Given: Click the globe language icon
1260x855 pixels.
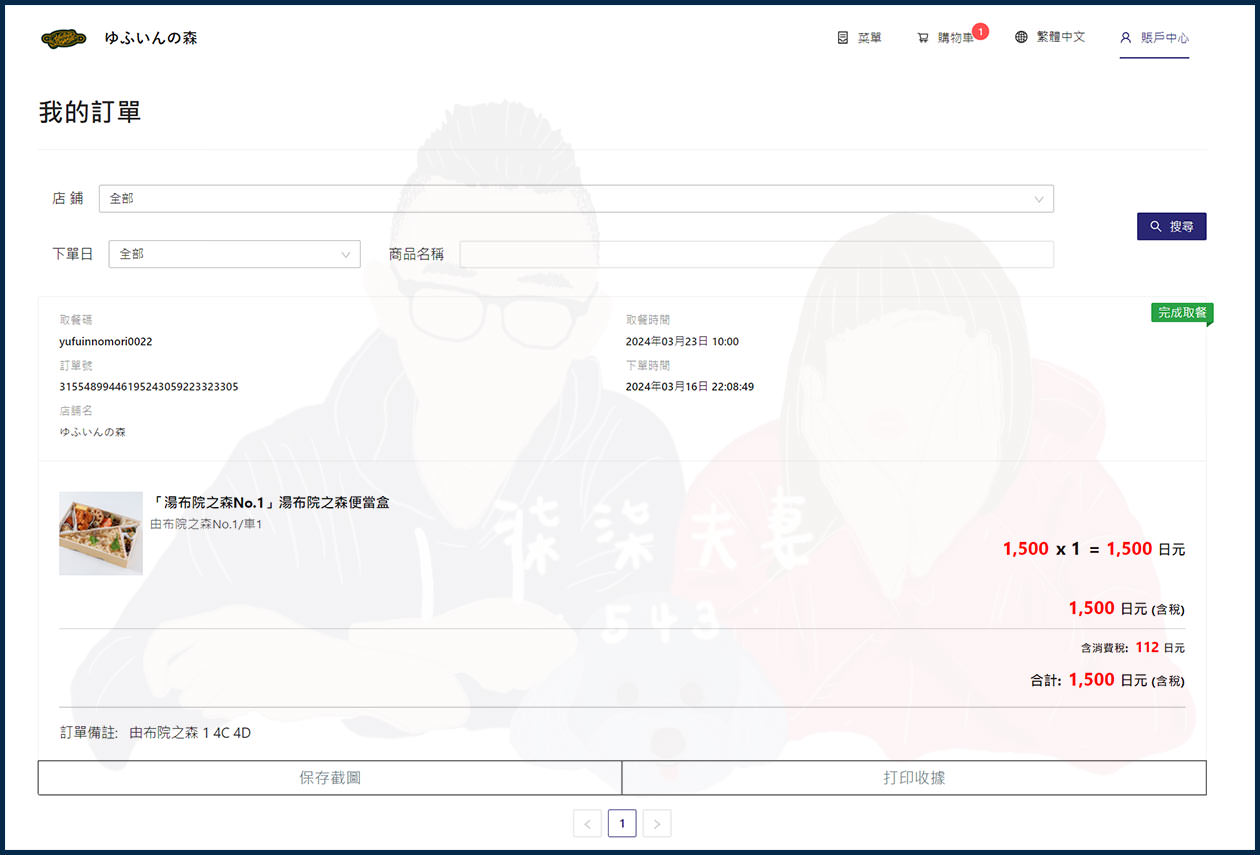Looking at the screenshot, I should pyautogui.click(x=1020, y=37).
